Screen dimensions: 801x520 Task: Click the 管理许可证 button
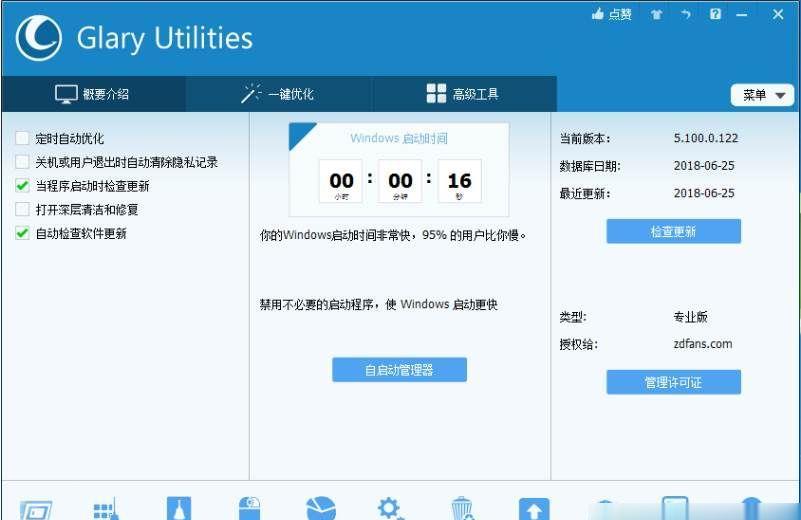[x=673, y=382]
